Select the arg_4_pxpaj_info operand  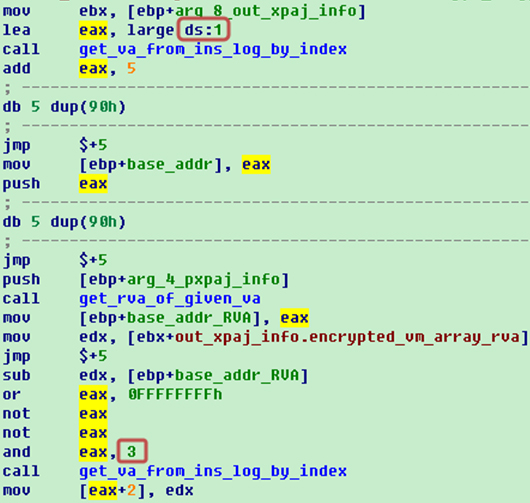pyautogui.click(x=204, y=280)
